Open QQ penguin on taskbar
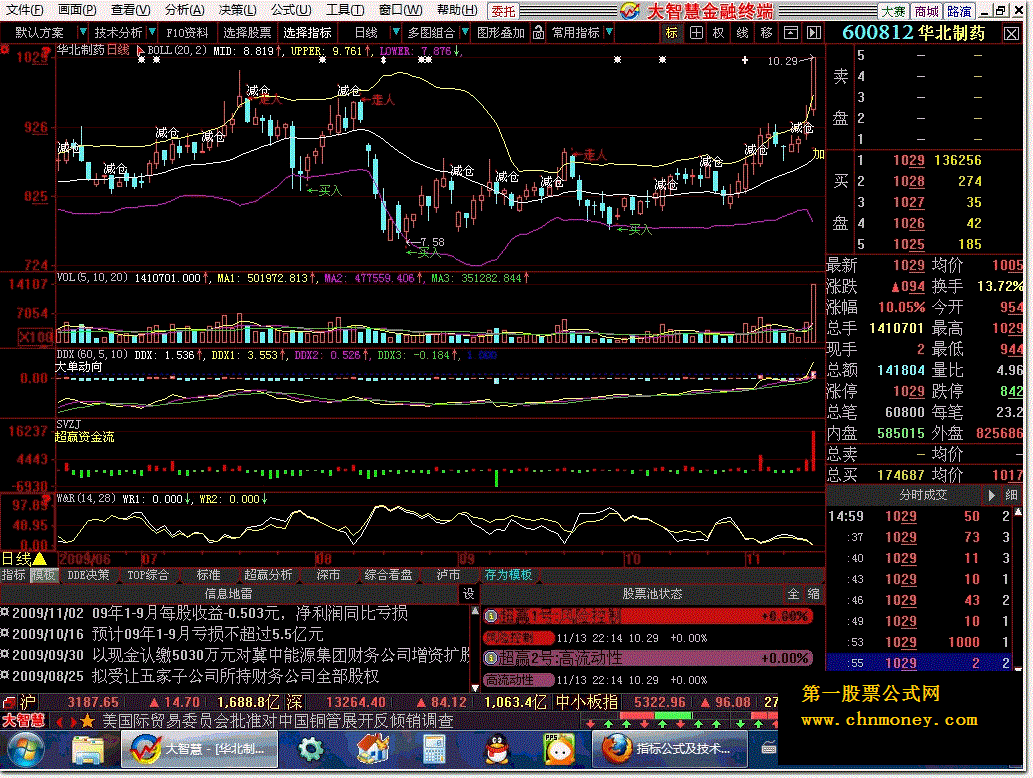 click(497, 750)
